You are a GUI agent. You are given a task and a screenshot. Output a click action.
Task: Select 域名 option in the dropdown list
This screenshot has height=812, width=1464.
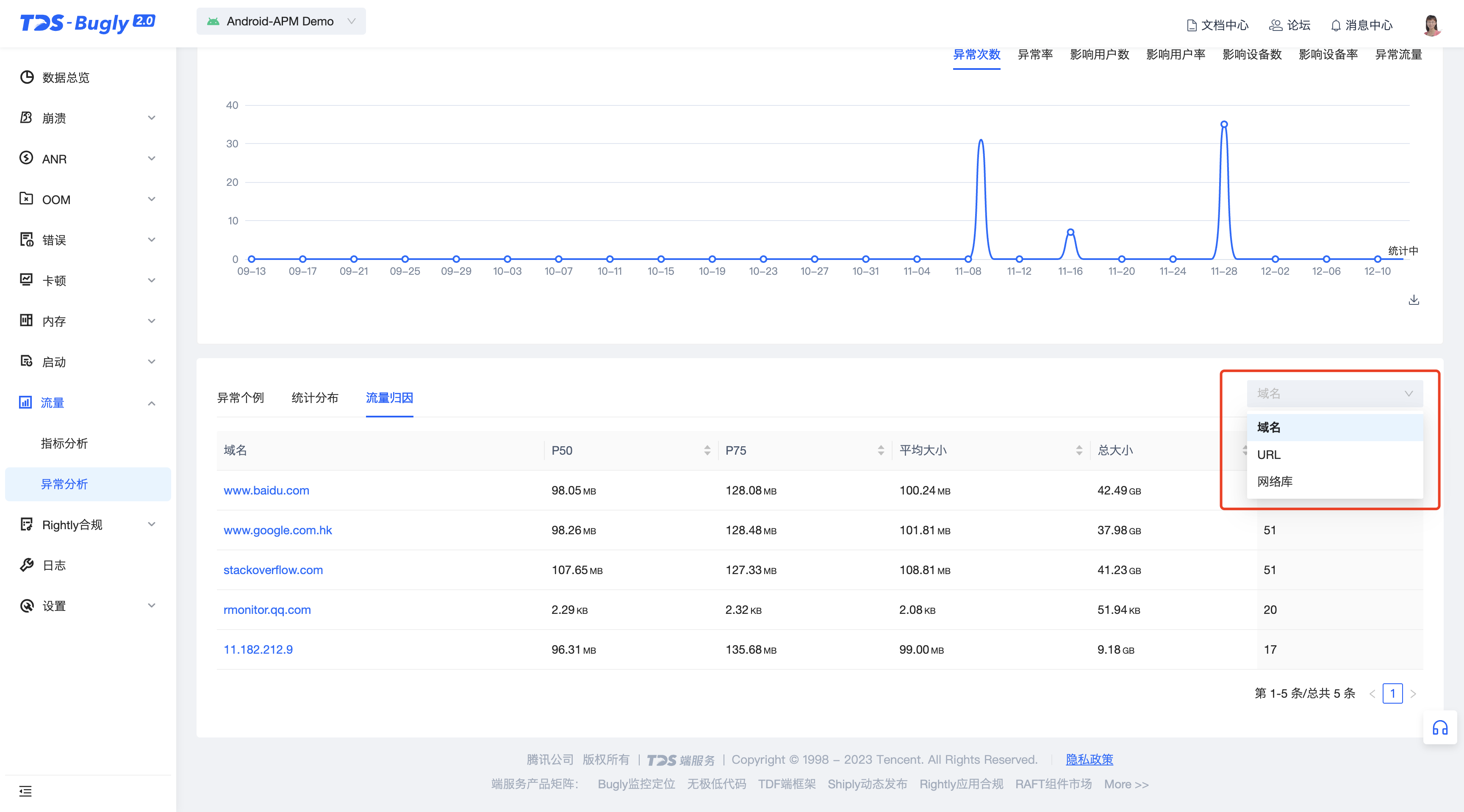1334,427
